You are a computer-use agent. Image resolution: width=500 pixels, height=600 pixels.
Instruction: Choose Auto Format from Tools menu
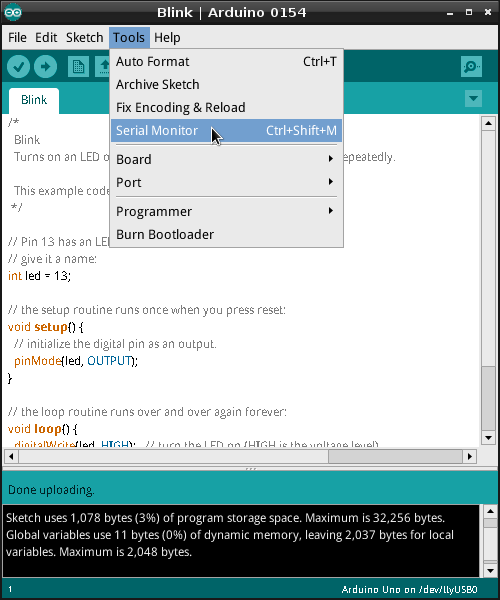(x=226, y=61)
